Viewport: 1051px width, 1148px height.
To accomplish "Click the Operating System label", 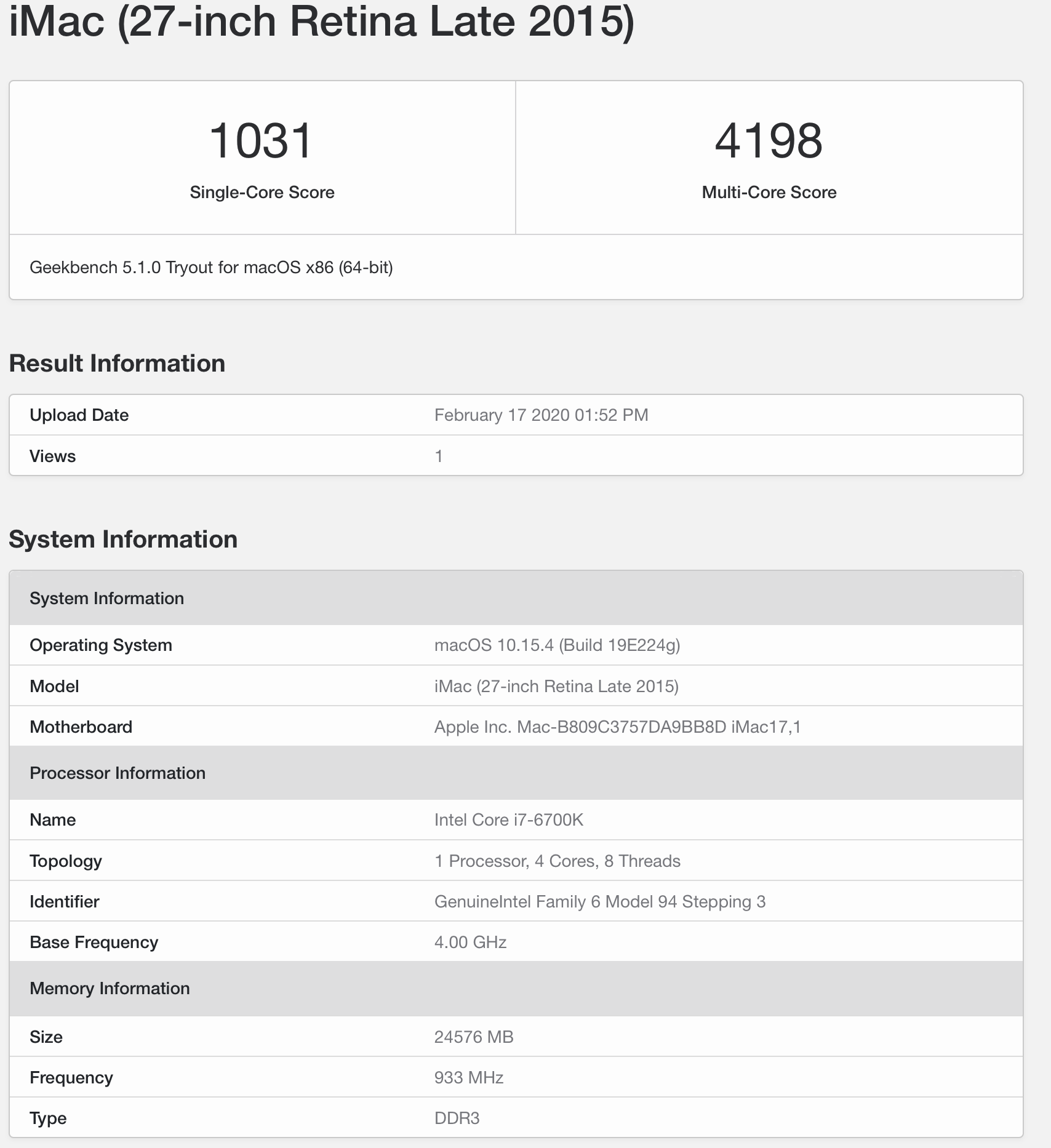I will tap(101, 645).
